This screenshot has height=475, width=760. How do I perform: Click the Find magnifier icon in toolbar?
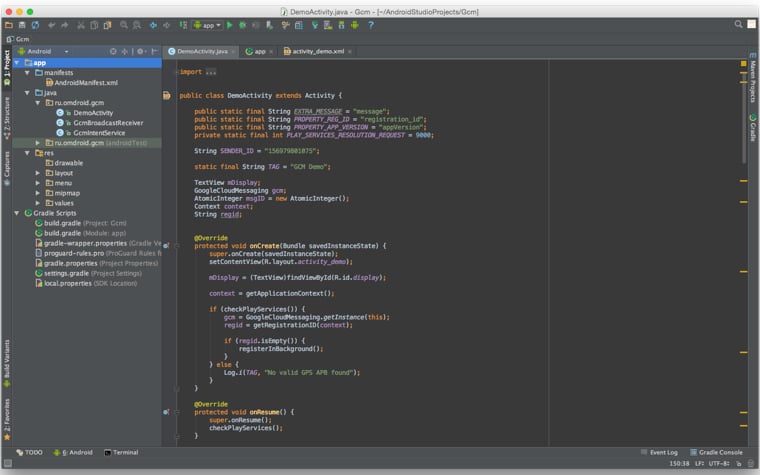pos(124,25)
